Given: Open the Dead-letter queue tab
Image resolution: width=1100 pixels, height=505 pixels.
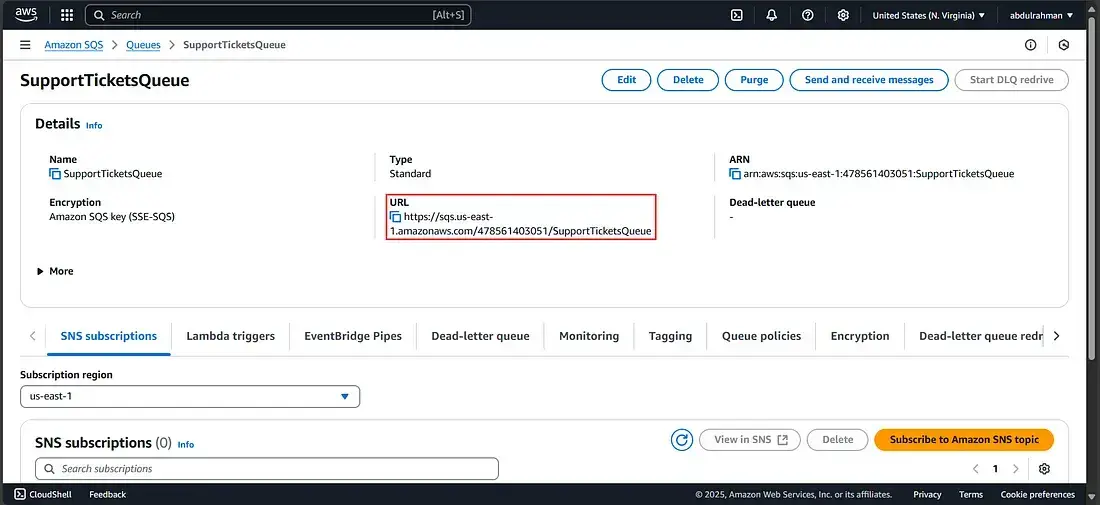Looking at the screenshot, I should pos(481,336).
